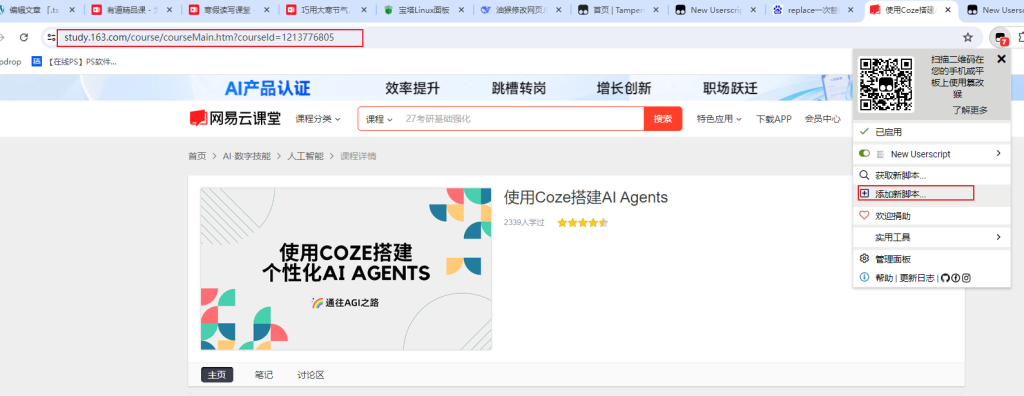The width and height of the screenshot is (1024, 396).
Task: Bookmark this page with the star icon
Action: tap(968, 37)
